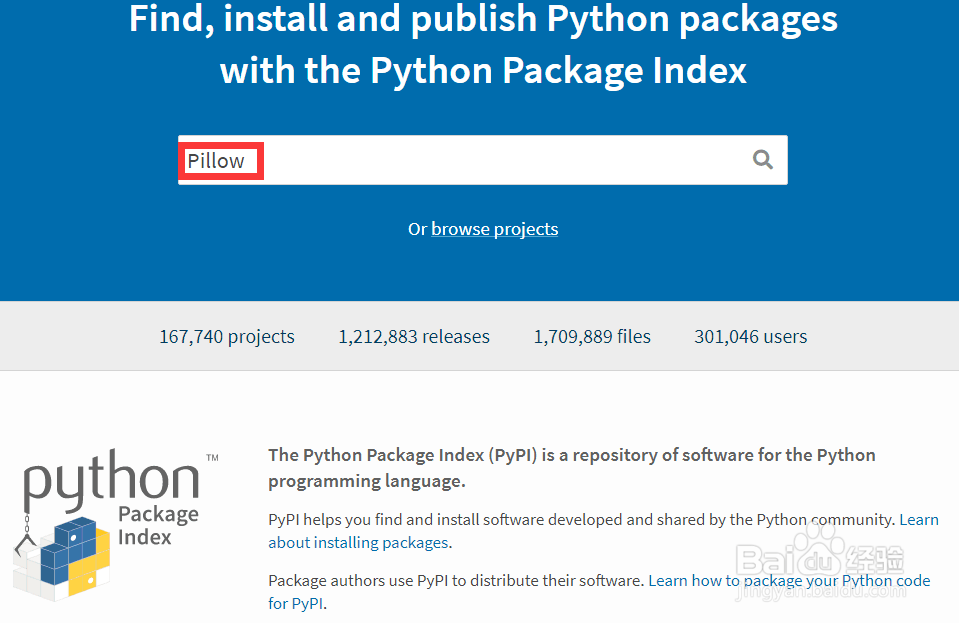Click the 301,046 users statistic
The width and height of the screenshot is (959, 623).
(x=750, y=336)
